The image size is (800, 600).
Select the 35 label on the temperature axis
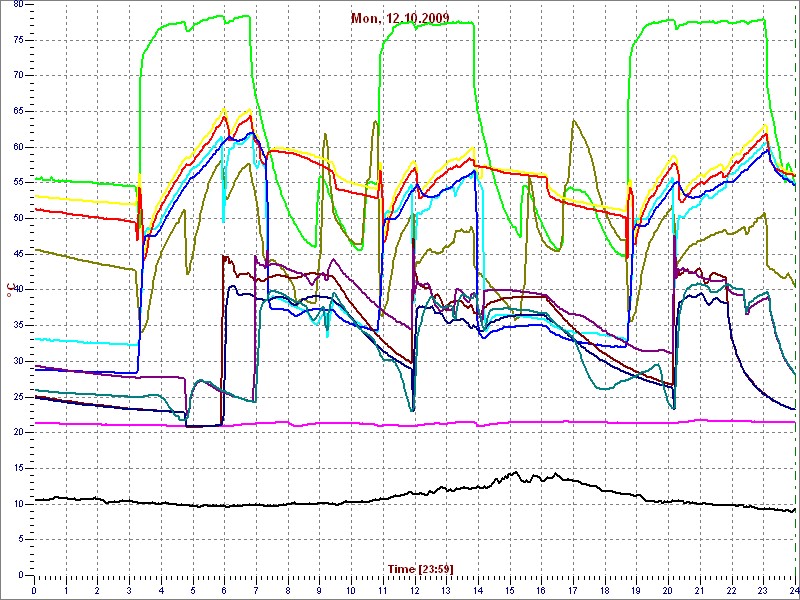[x=18, y=326]
